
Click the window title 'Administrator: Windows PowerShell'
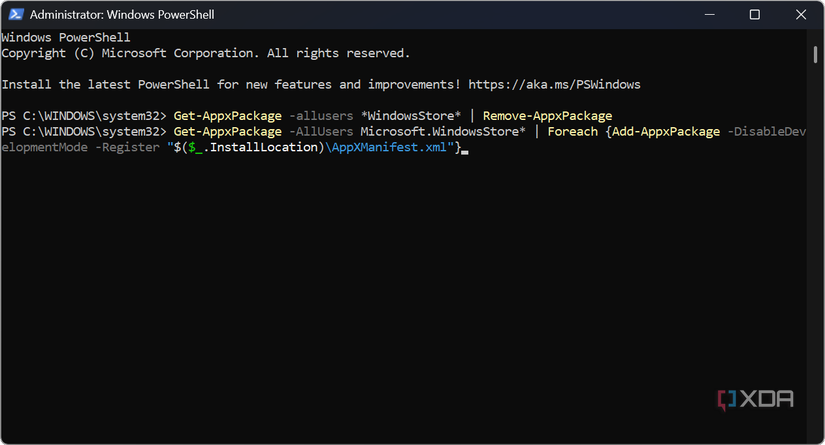(122, 15)
